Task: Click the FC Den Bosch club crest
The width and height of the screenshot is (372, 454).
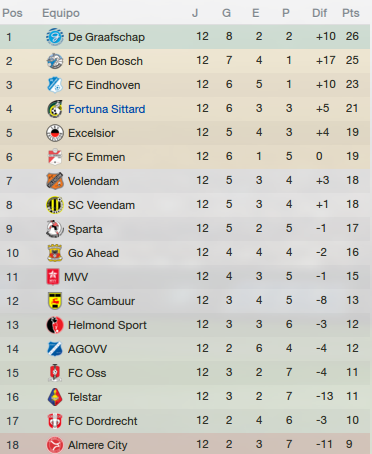Action: pos(55,61)
